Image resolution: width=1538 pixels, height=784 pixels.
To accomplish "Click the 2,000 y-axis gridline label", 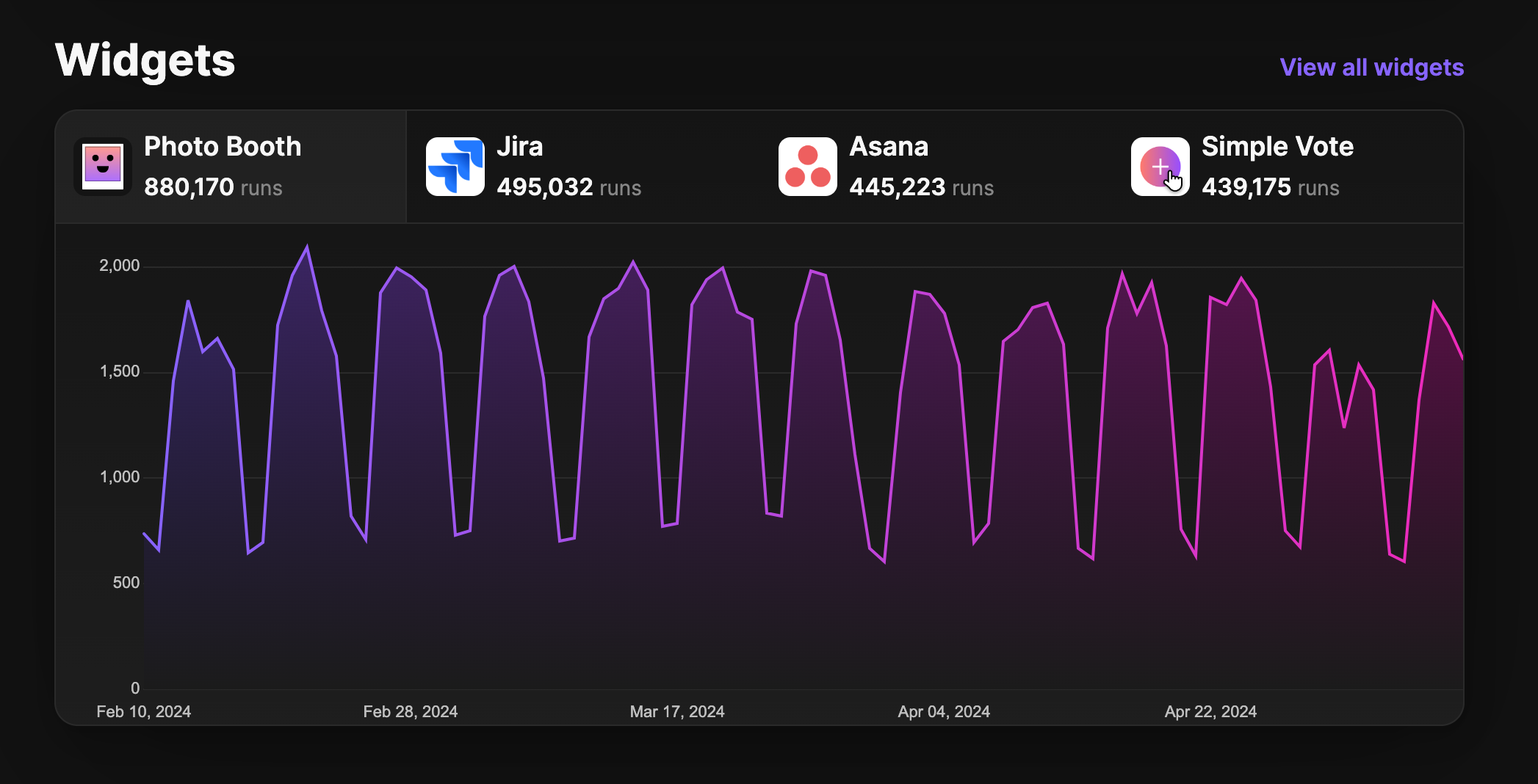I will [x=118, y=265].
